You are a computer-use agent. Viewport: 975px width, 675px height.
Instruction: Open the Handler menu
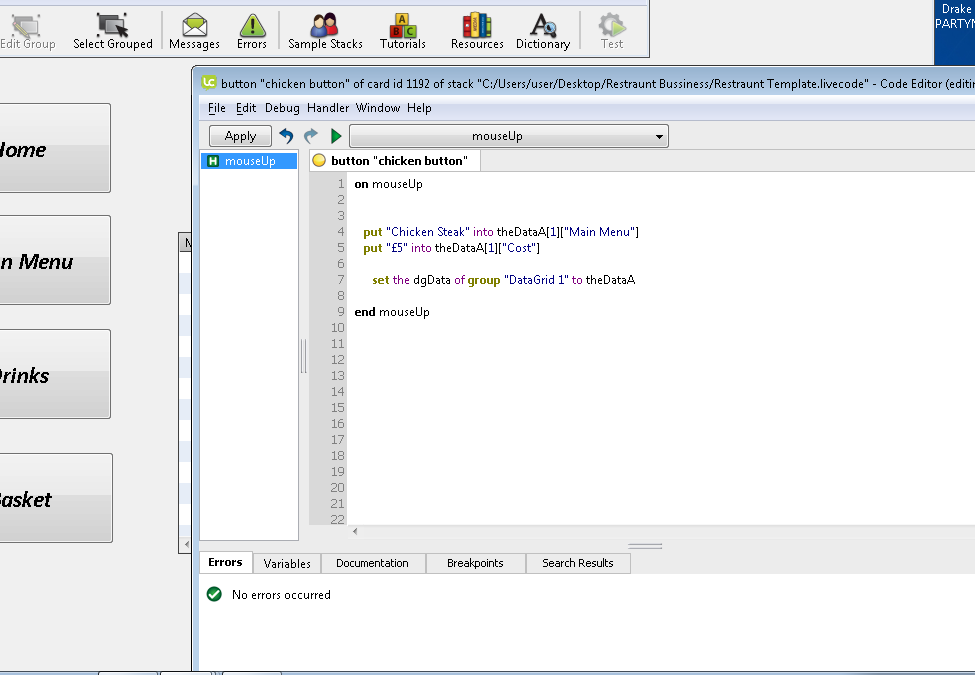pyautogui.click(x=328, y=108)
